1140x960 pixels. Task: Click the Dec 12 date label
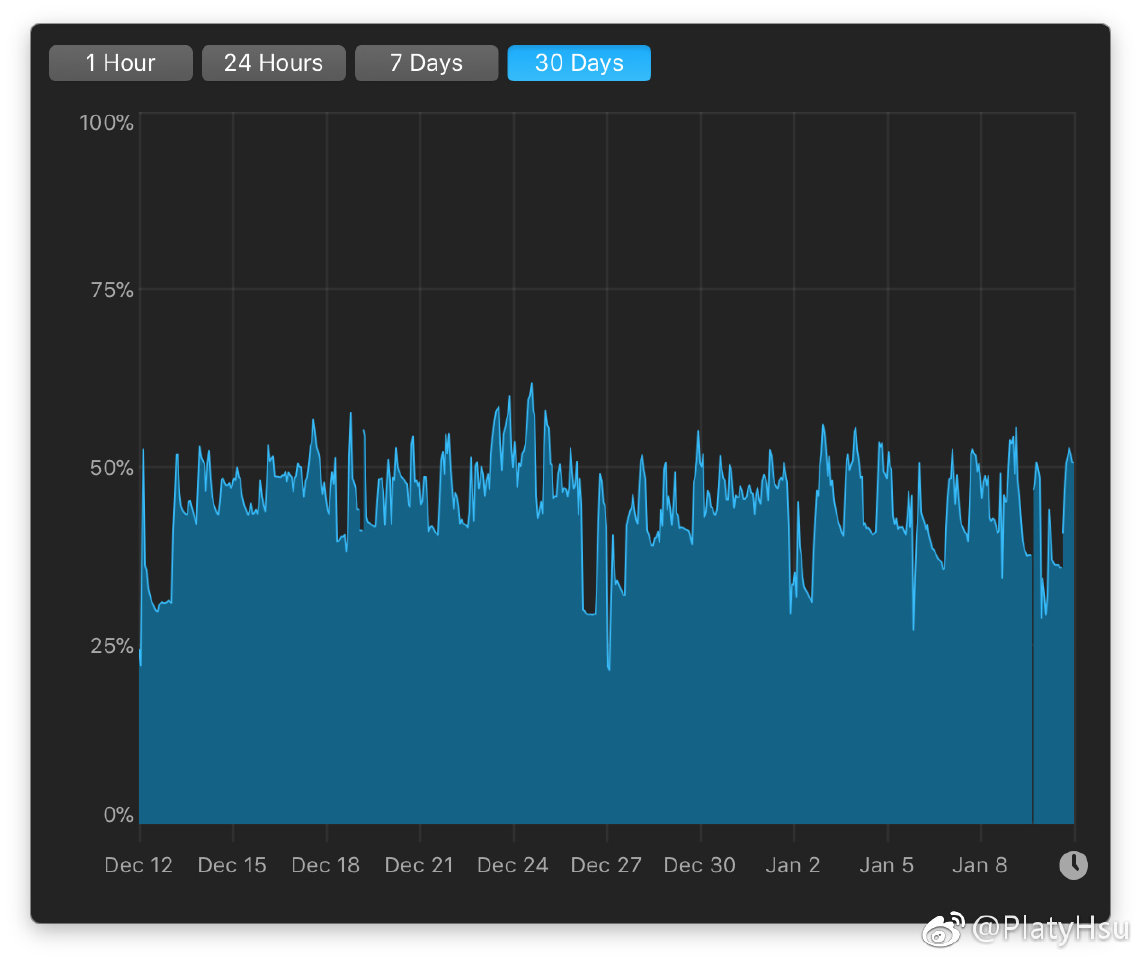(139, 865)
